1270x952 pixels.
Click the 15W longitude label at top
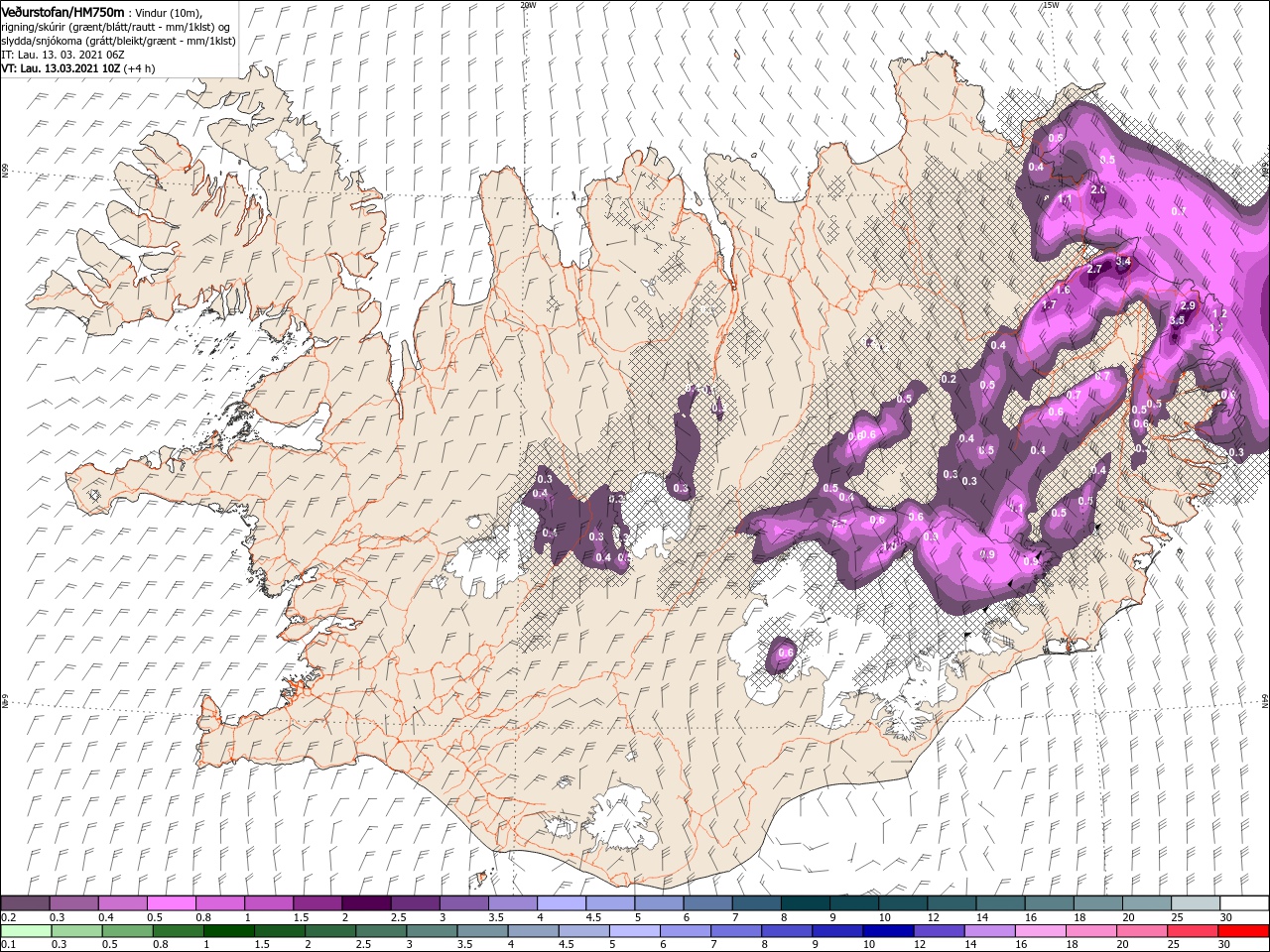coord(1051,4)
